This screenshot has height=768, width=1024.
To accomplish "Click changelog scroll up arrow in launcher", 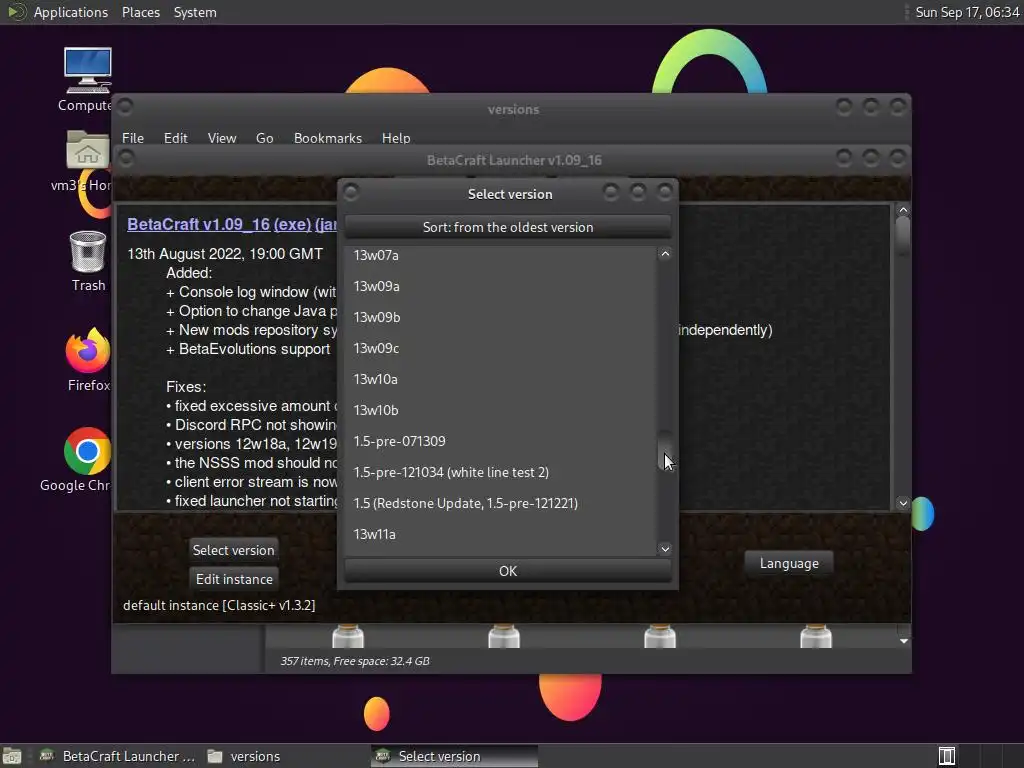I will [x=903, y=210].
